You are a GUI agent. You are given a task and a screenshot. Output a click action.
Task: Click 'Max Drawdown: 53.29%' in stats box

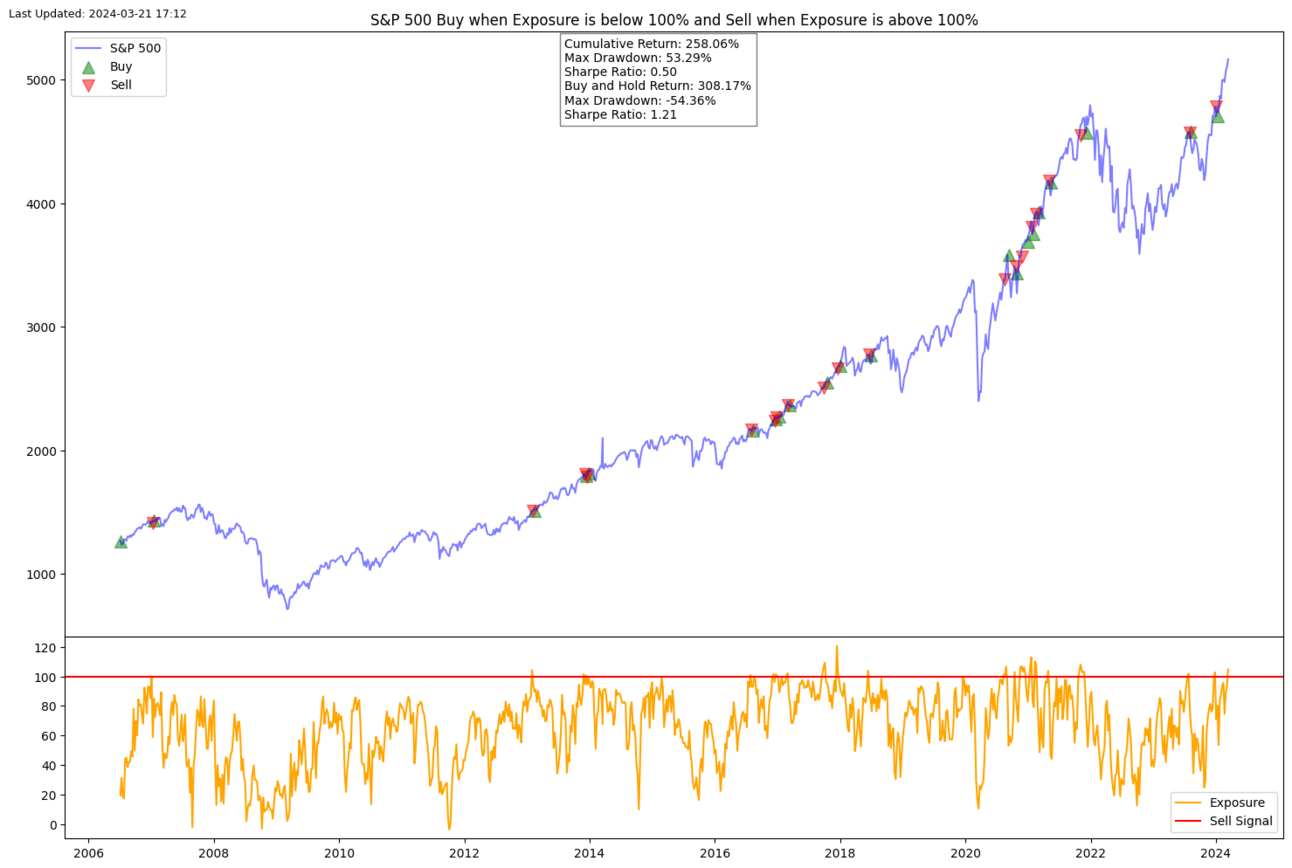point(638,58)
